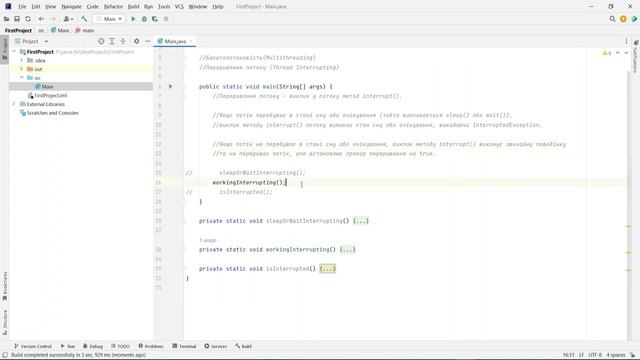Close the Main.java editor tab
The height and width of the screenshot is (360, 640).
(191, 41)
